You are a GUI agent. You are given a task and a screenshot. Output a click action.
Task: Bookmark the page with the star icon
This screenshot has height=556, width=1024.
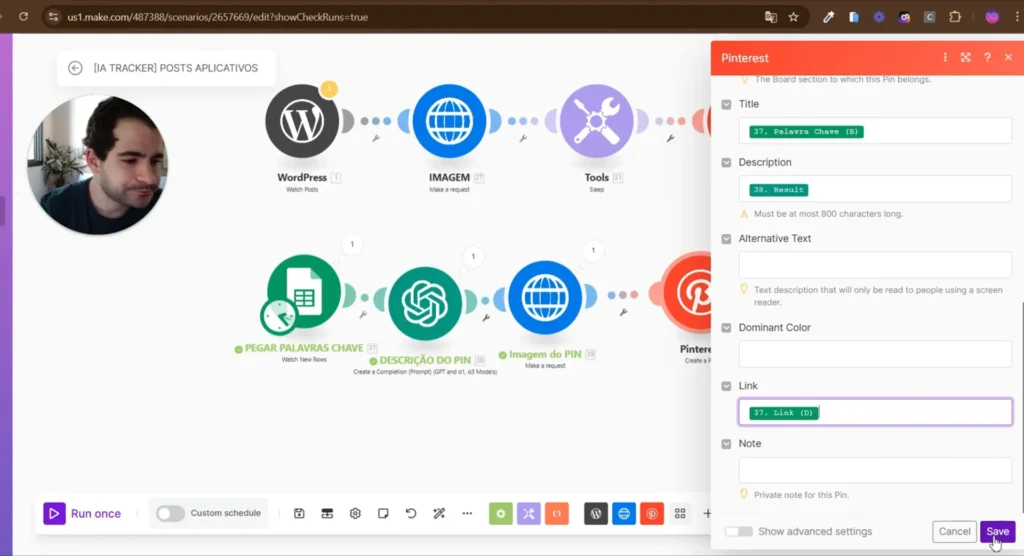793,17
